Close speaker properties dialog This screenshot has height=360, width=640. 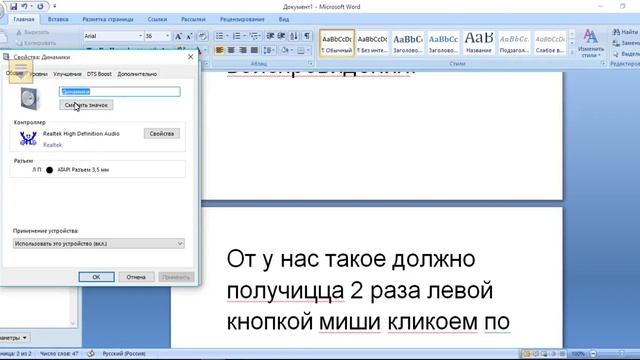point(190,57)
